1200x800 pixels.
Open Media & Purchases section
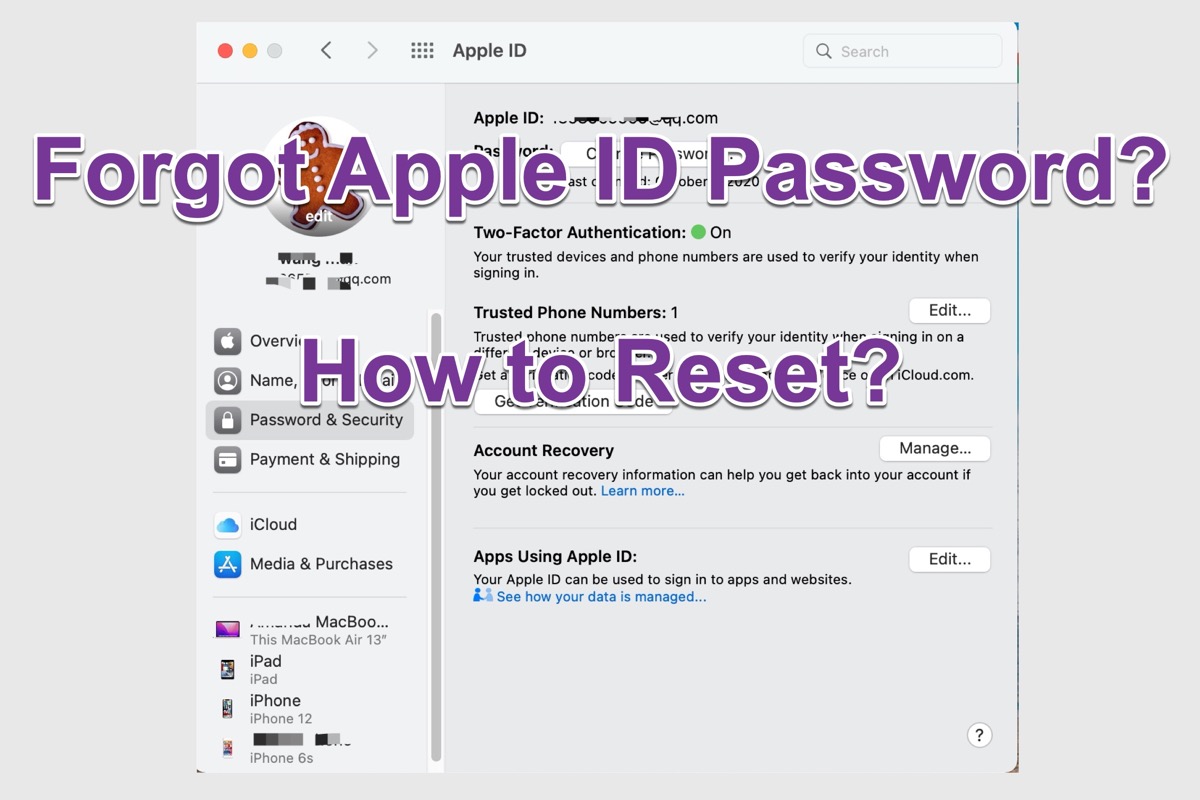tap(320, 564)
